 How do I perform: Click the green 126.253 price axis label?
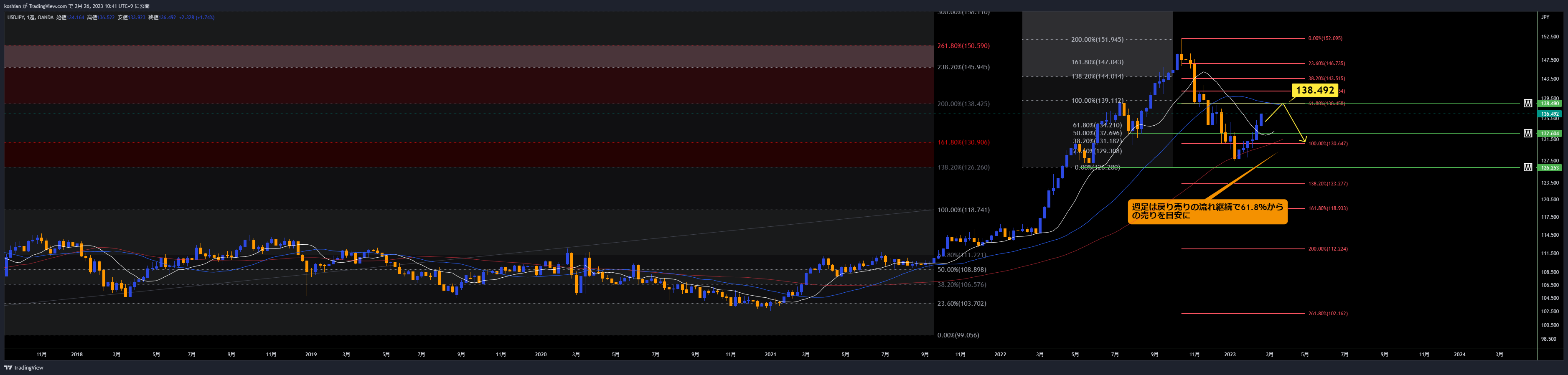click(1550, 167)
